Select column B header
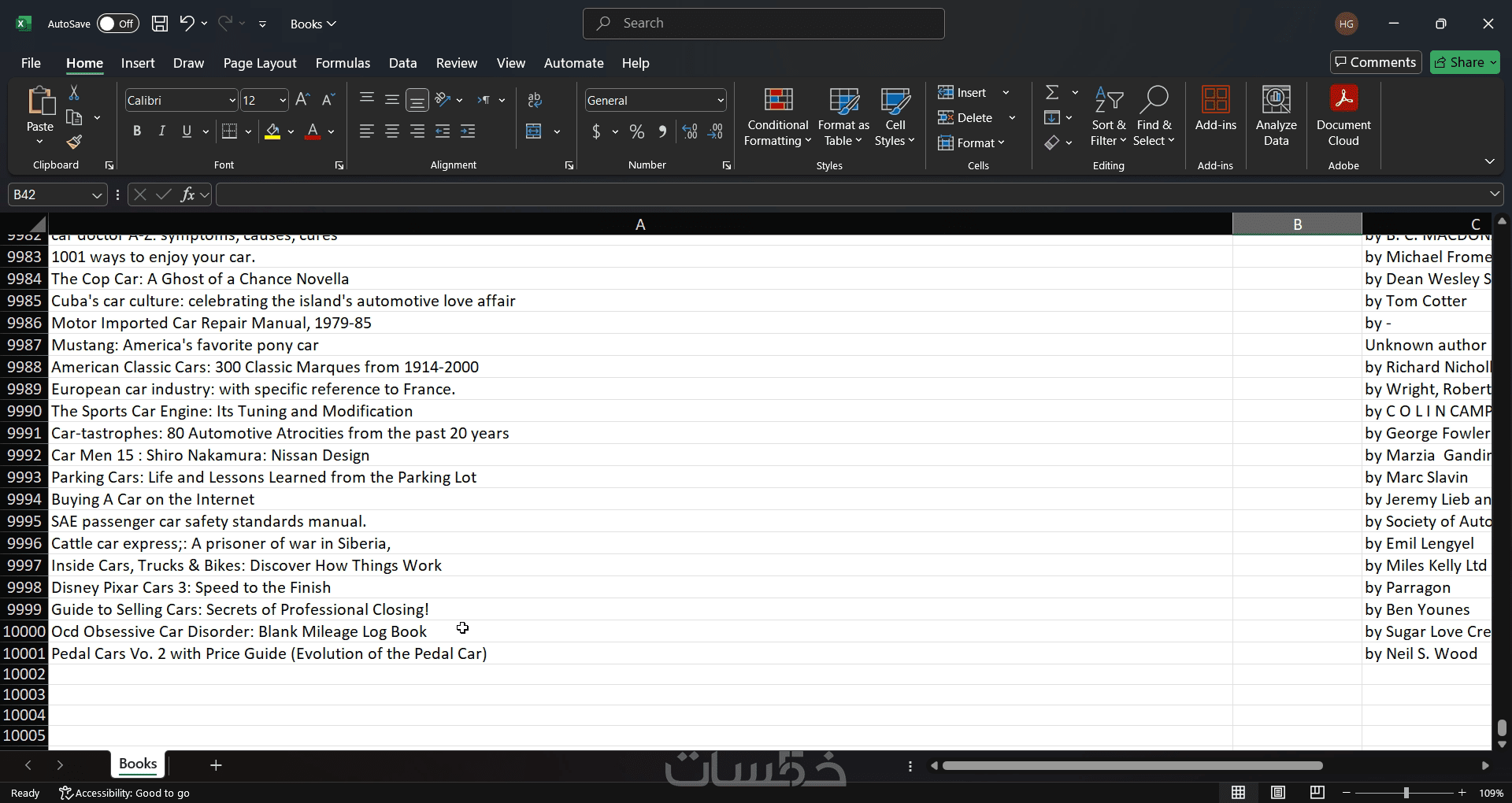 [x=1297, y=224]
